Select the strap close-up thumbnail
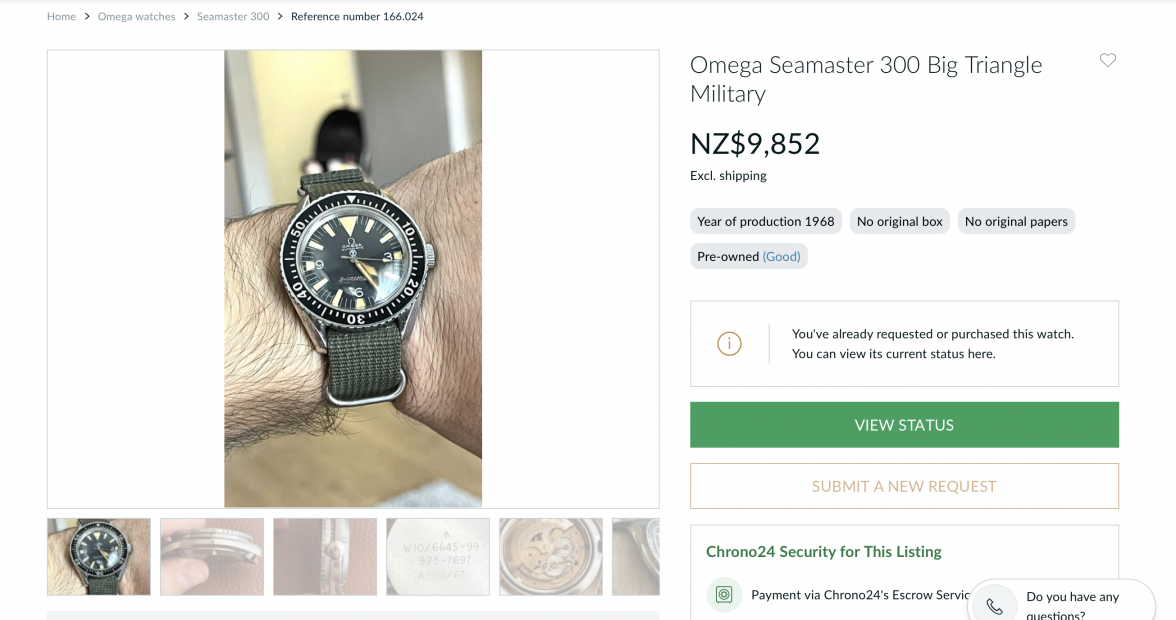 (325, 556)
